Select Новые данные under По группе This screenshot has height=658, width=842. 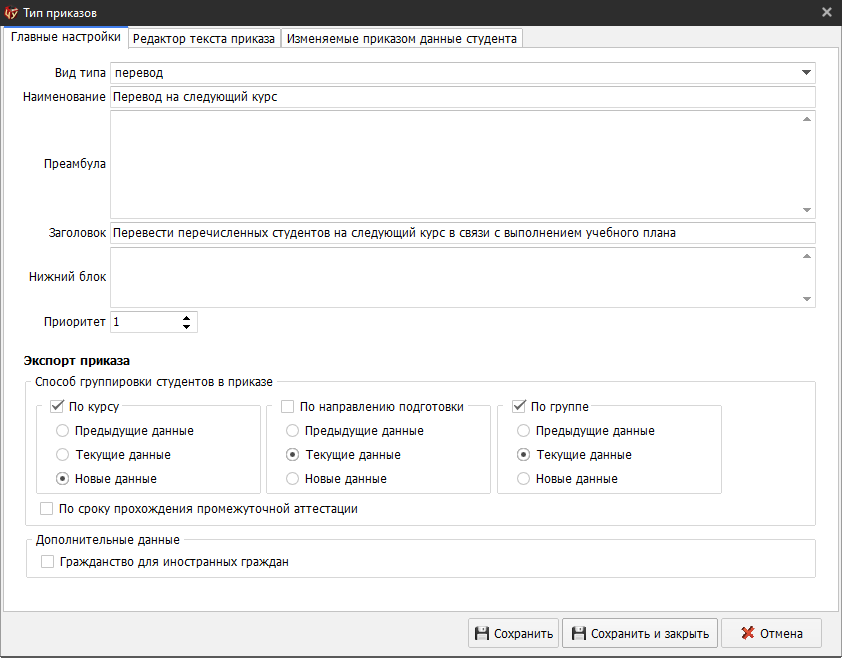[523, 479]
